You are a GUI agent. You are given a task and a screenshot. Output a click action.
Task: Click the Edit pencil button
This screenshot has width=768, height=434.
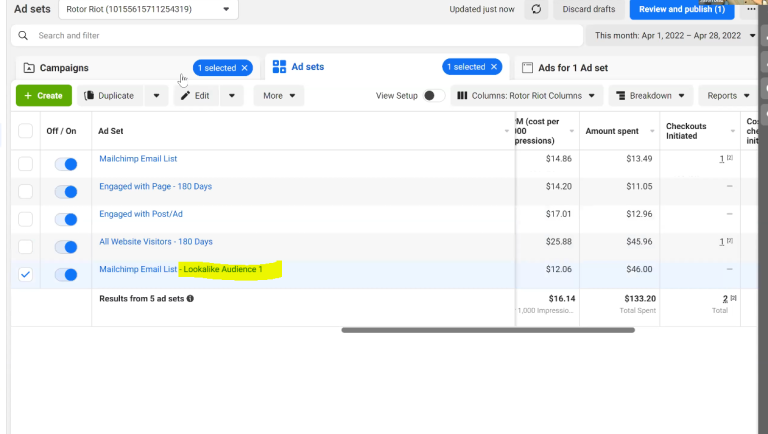[195, 96]
